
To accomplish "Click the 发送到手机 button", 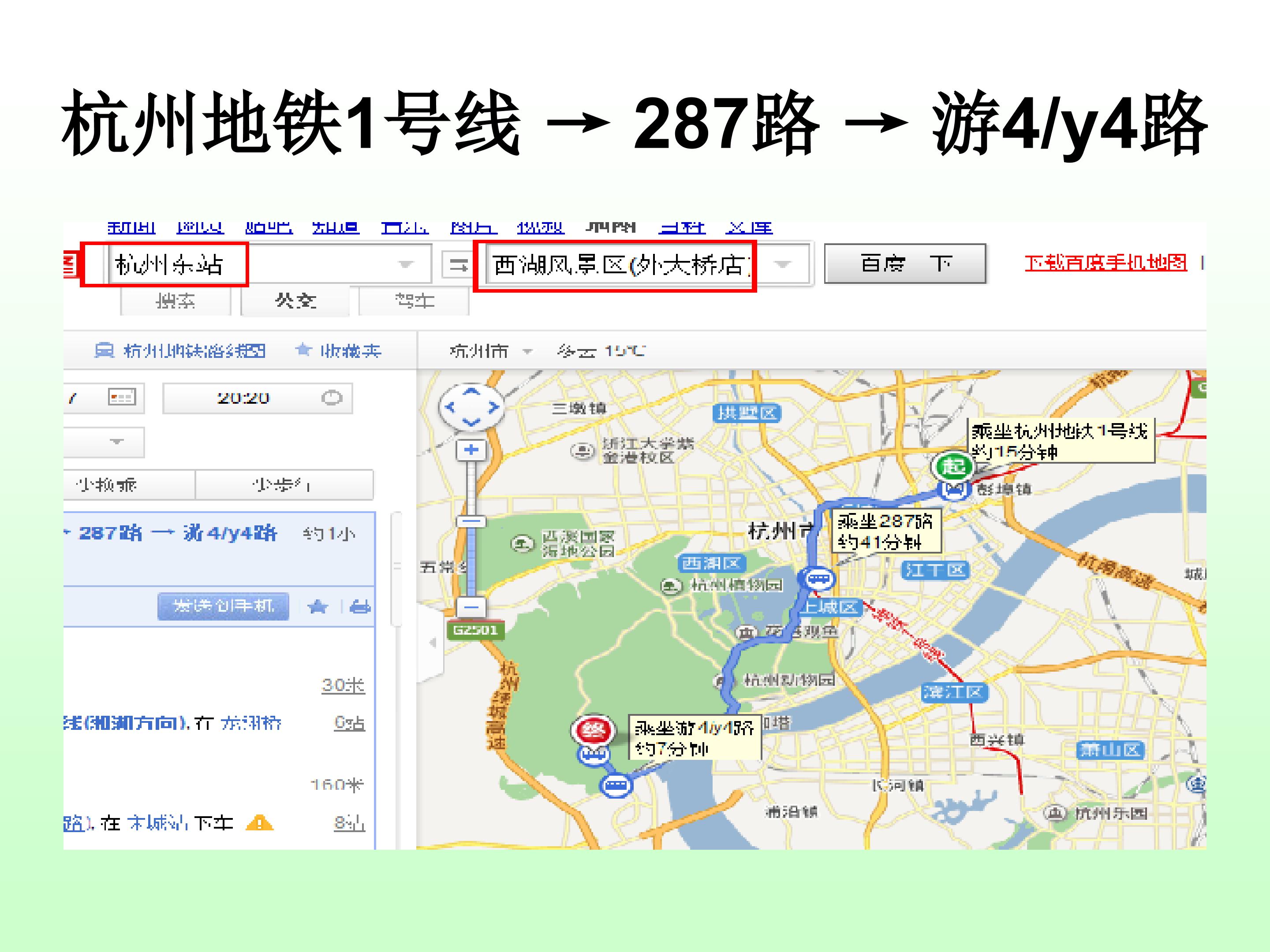I will click(223, 606).
